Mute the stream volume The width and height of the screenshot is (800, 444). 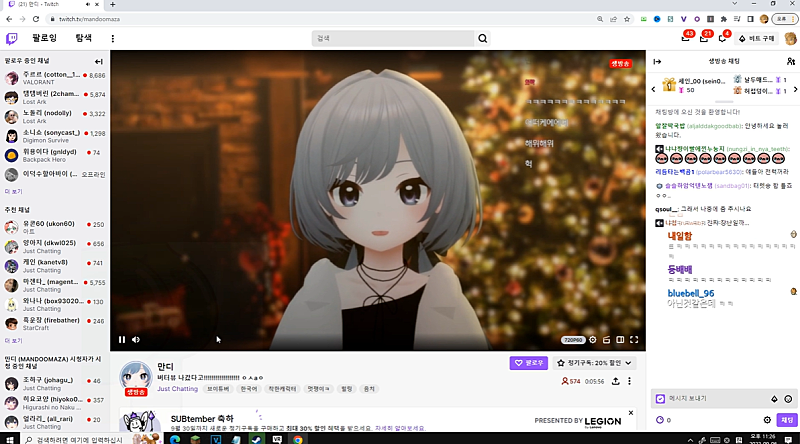click(x=136, y=339)
